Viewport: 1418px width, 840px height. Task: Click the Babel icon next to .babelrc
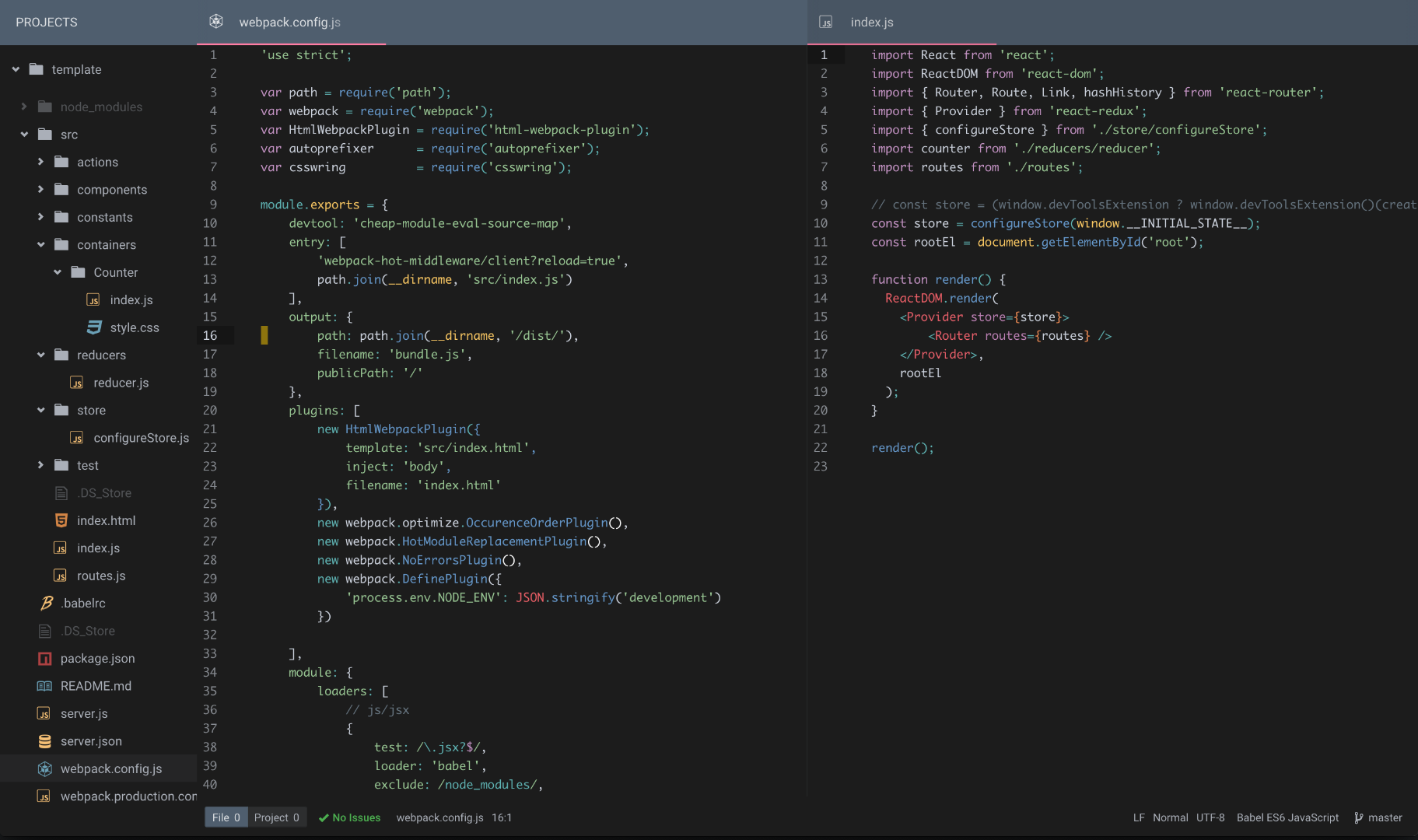coord(47,603)
